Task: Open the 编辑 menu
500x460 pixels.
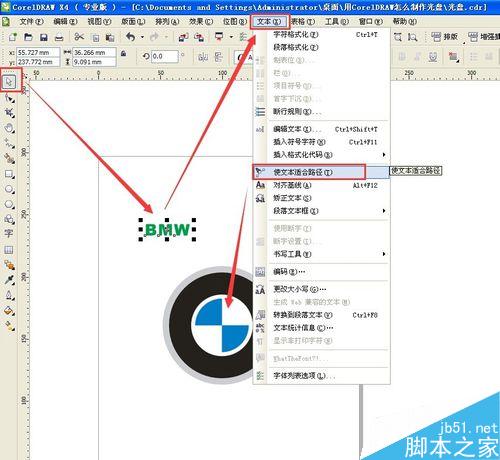Action: [65, 22]
